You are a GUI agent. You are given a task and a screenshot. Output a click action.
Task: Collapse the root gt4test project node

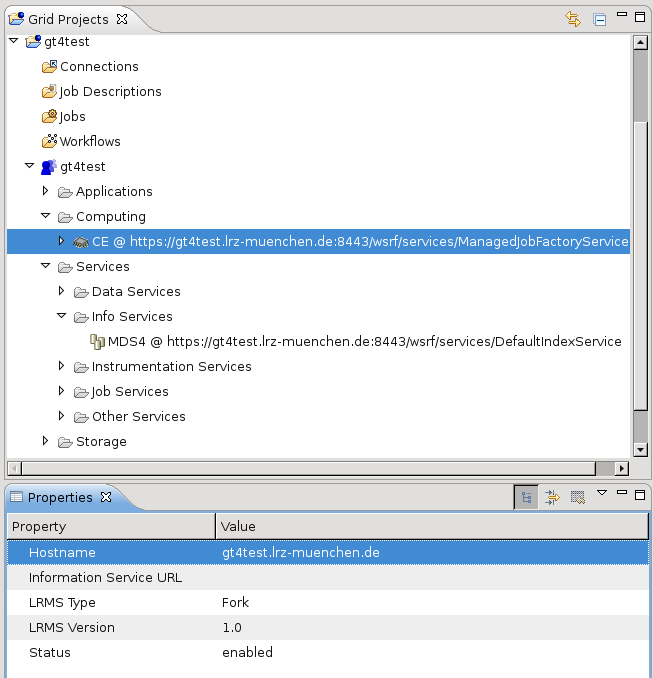[x=14, y=41]
